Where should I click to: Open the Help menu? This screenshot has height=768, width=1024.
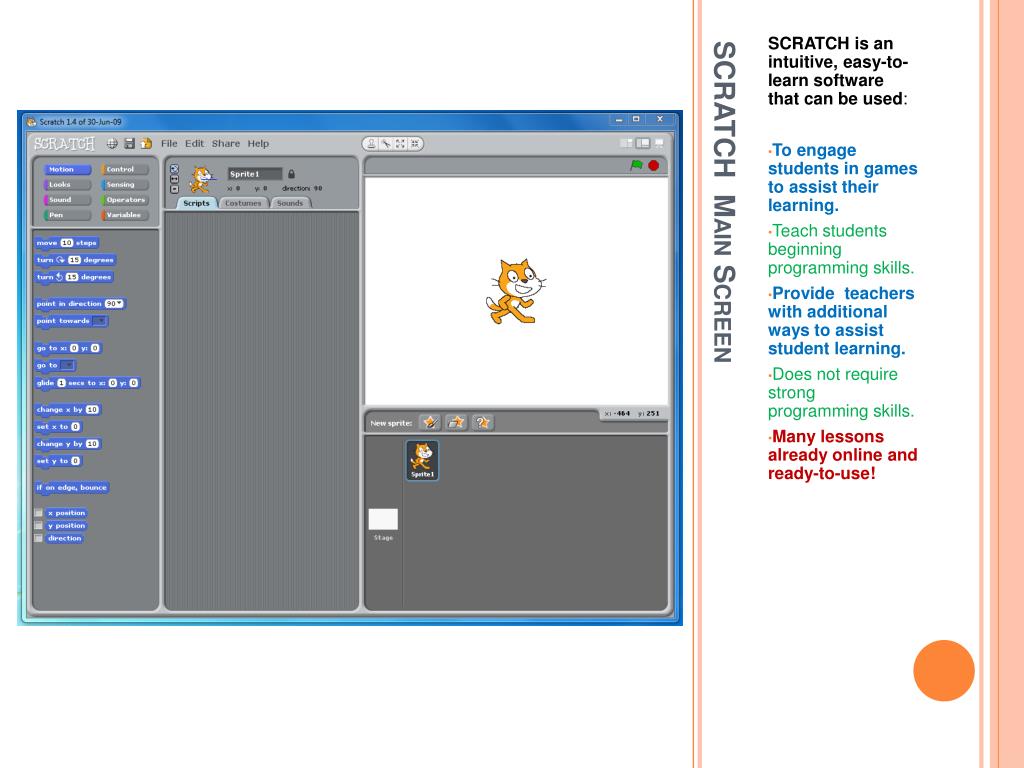[x=258, y=144]
